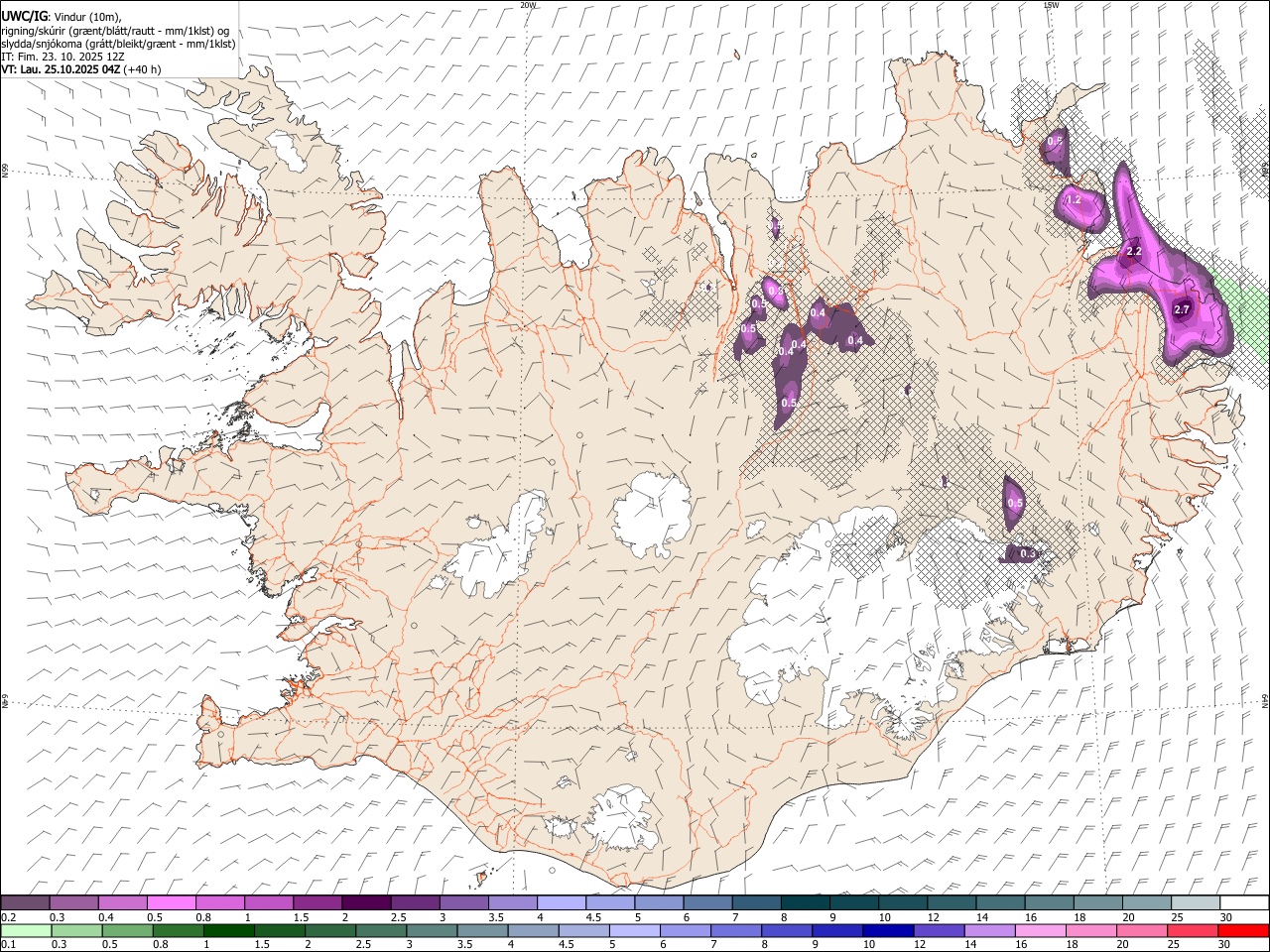Click the '3.5' label in the upper legend
This screenshot has height=952, width=1270.
coord(497,917)
